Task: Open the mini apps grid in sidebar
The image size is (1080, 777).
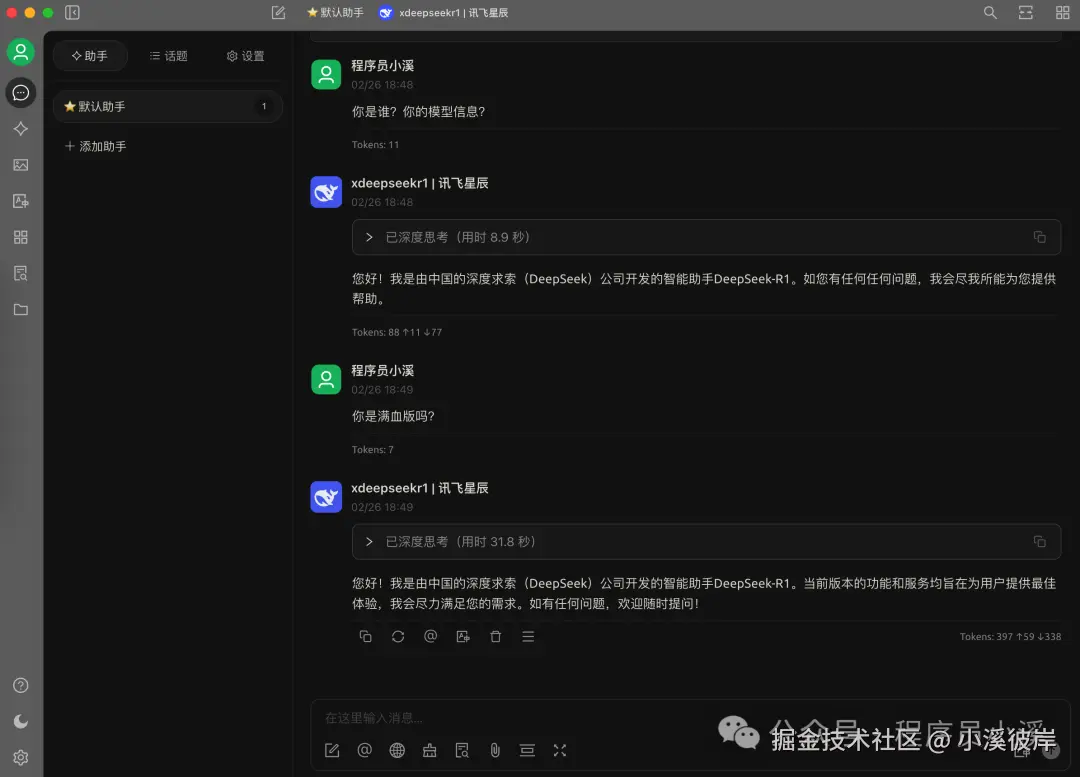Action: click(21, 238)
